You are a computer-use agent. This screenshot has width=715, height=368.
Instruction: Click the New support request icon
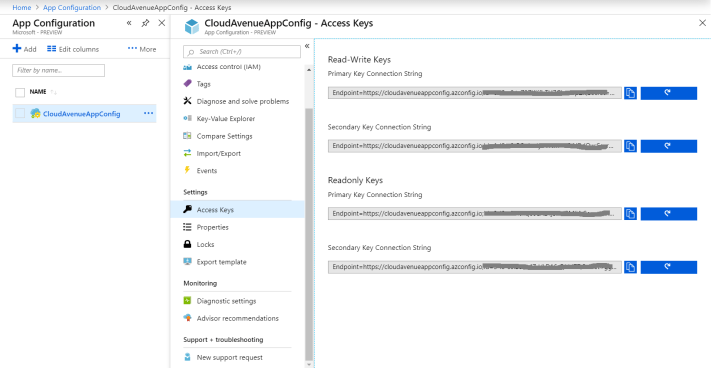pyautogui.click(x=187, y=357)
